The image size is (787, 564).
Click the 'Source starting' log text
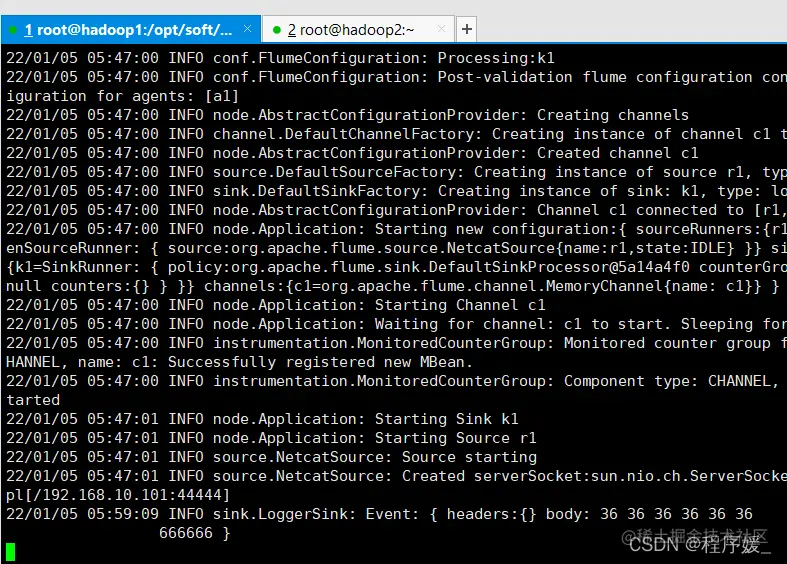[x=469, y=458]
